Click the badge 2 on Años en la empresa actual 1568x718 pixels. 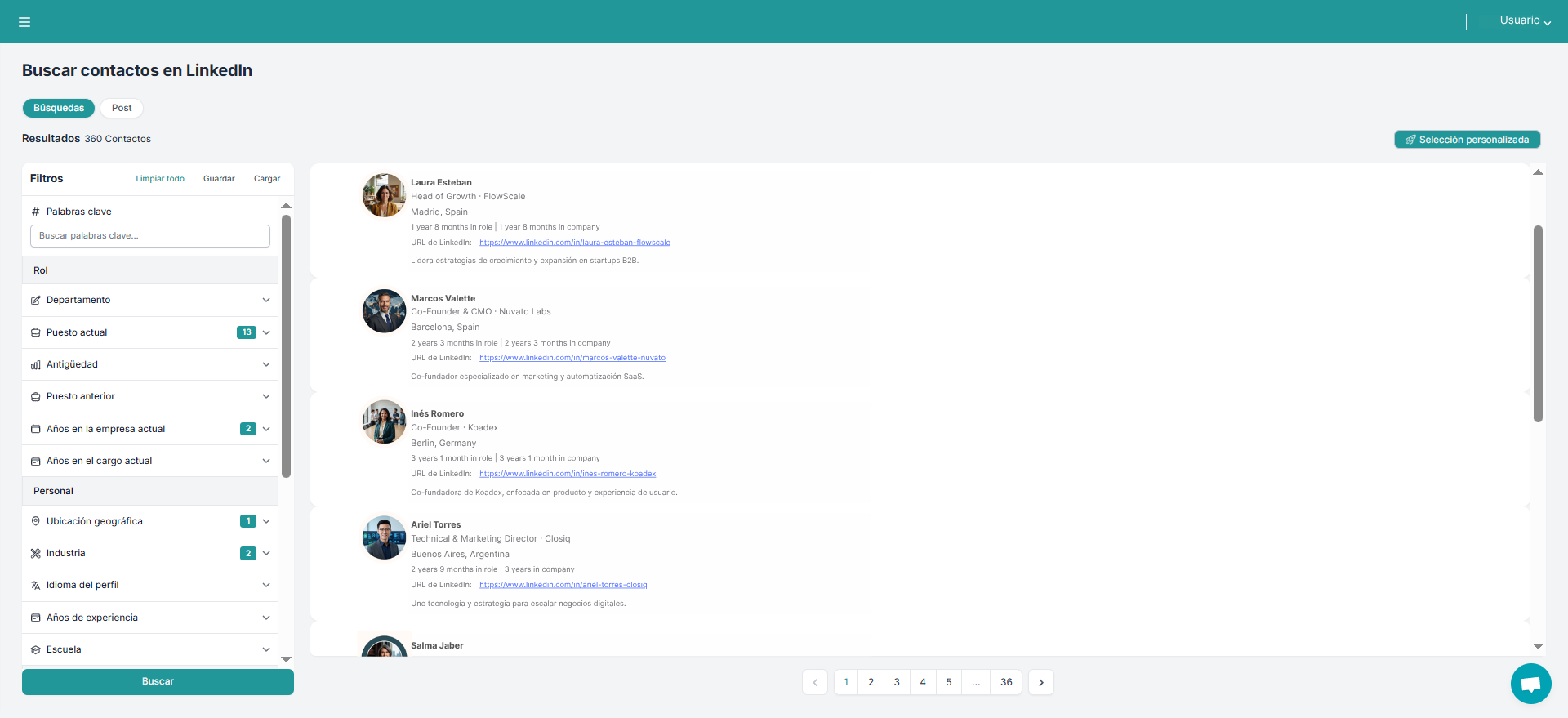click(x=248, y=429)
